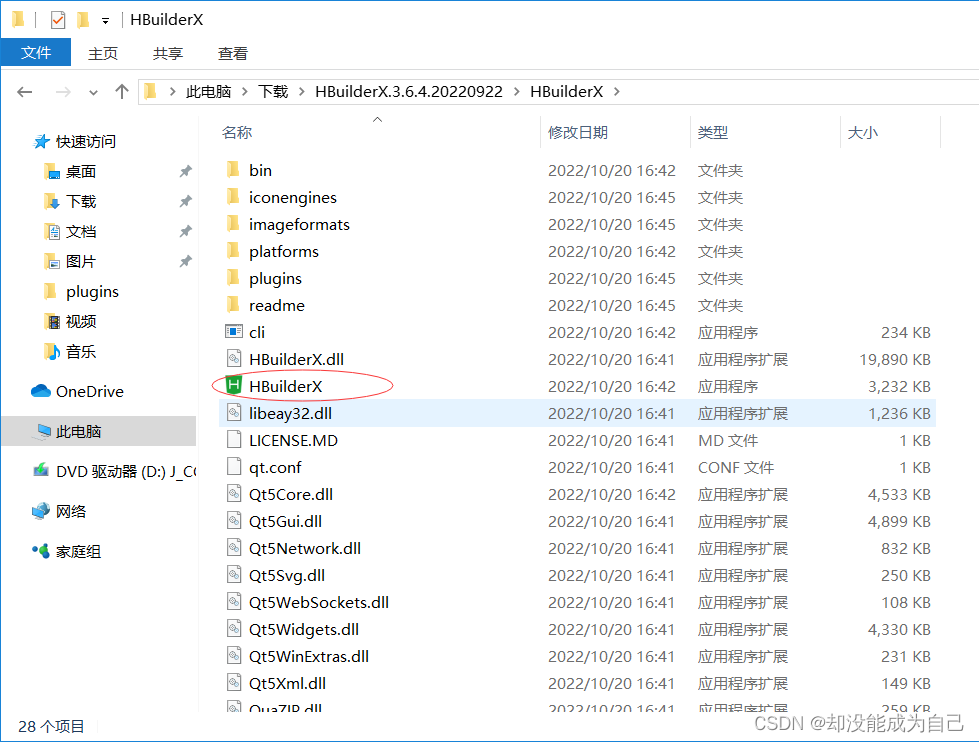This screenshot has width=979, height=742.
Task: Select 家庭组 in the navigation pane
Action: pos(79,552)
